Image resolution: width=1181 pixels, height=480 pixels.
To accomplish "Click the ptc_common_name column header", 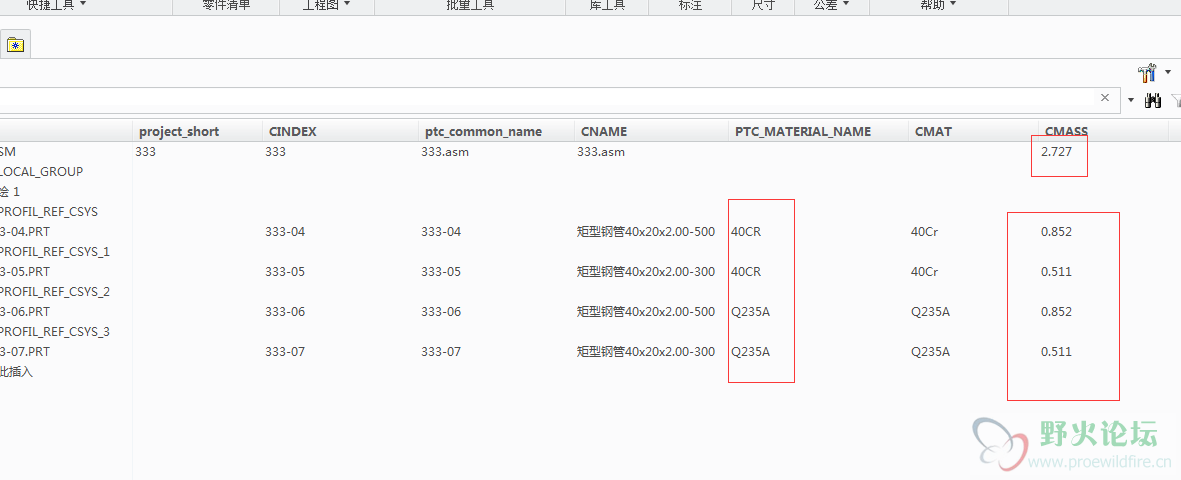I will pyautogui.click(x=483, y=131).
